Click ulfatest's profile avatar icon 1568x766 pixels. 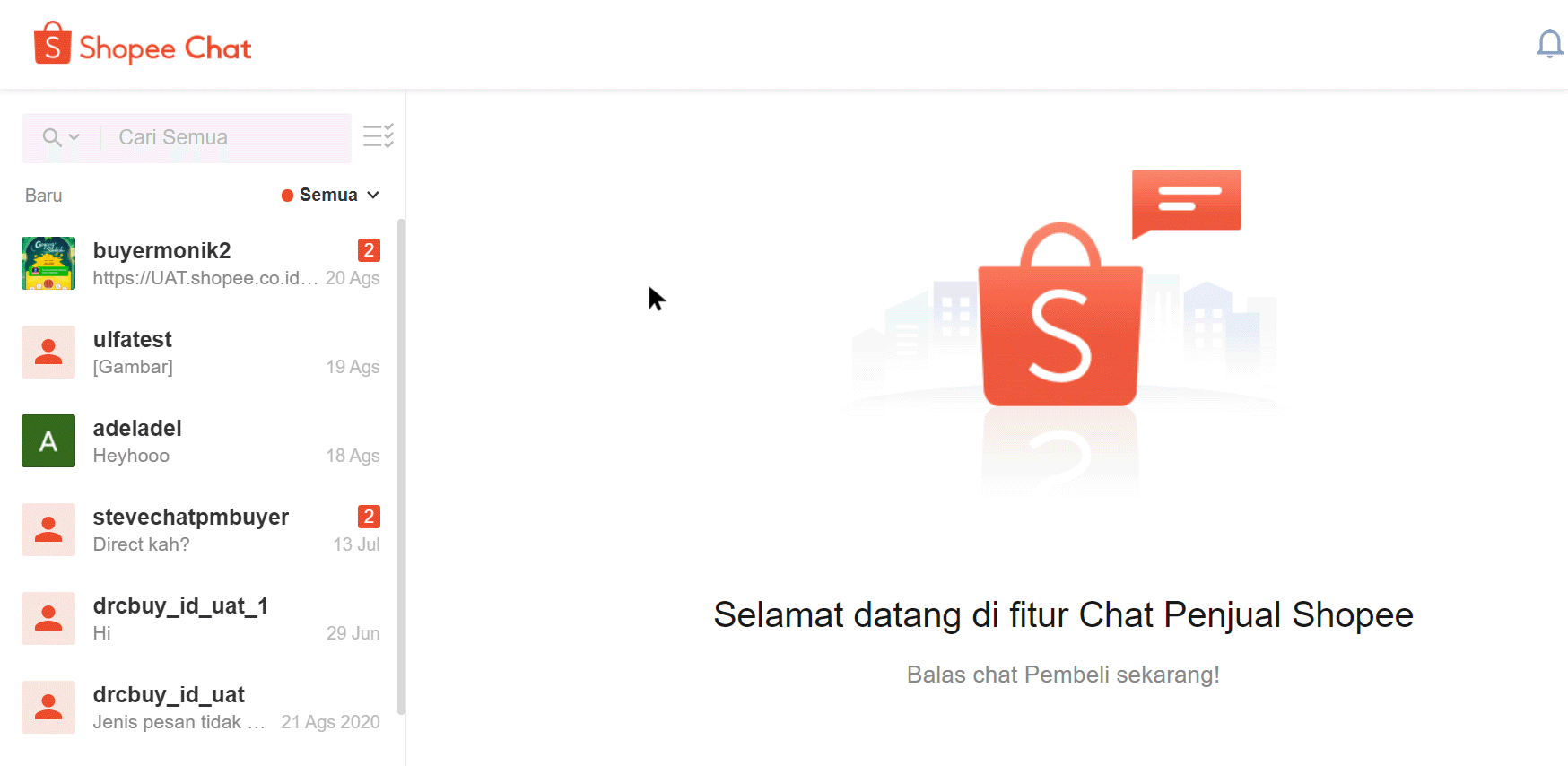pyautogui.click(x=48, y=352)
